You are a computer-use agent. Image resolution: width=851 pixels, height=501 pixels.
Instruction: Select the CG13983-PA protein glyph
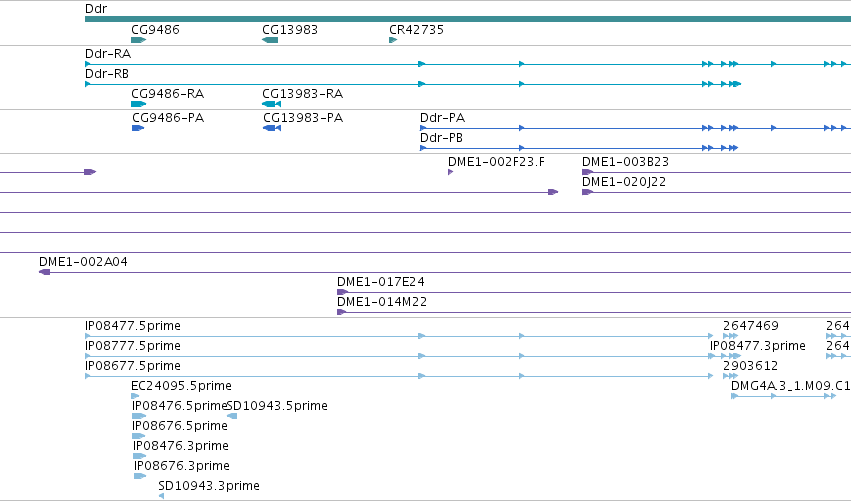click(272, 128)
